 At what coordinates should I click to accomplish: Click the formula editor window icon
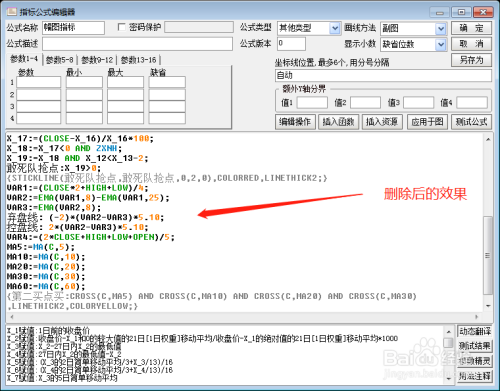point(12,11)
